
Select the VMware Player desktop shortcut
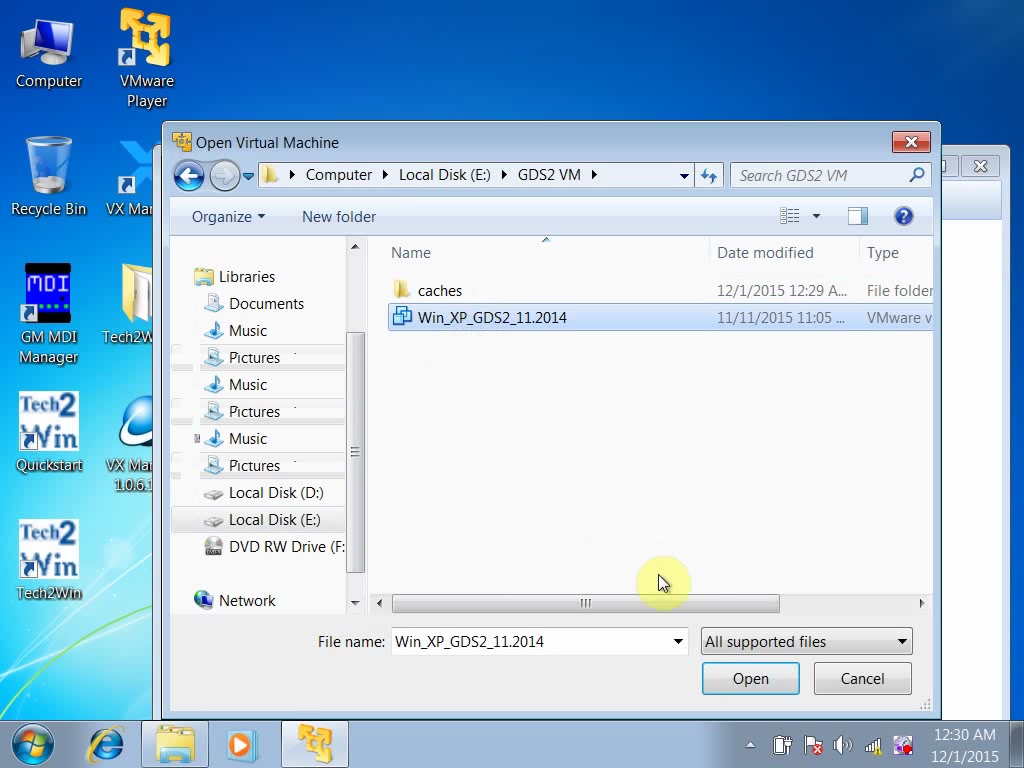[x=146, y=57]
